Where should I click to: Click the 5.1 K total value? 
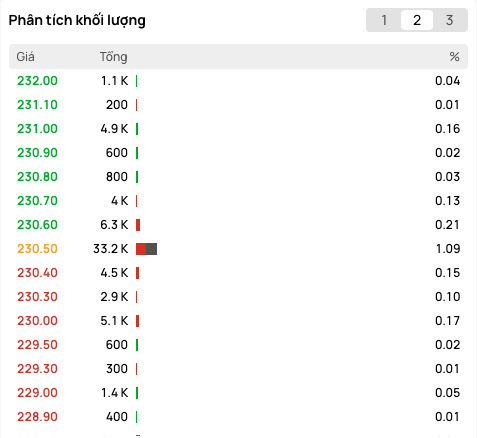click(114, 321)
